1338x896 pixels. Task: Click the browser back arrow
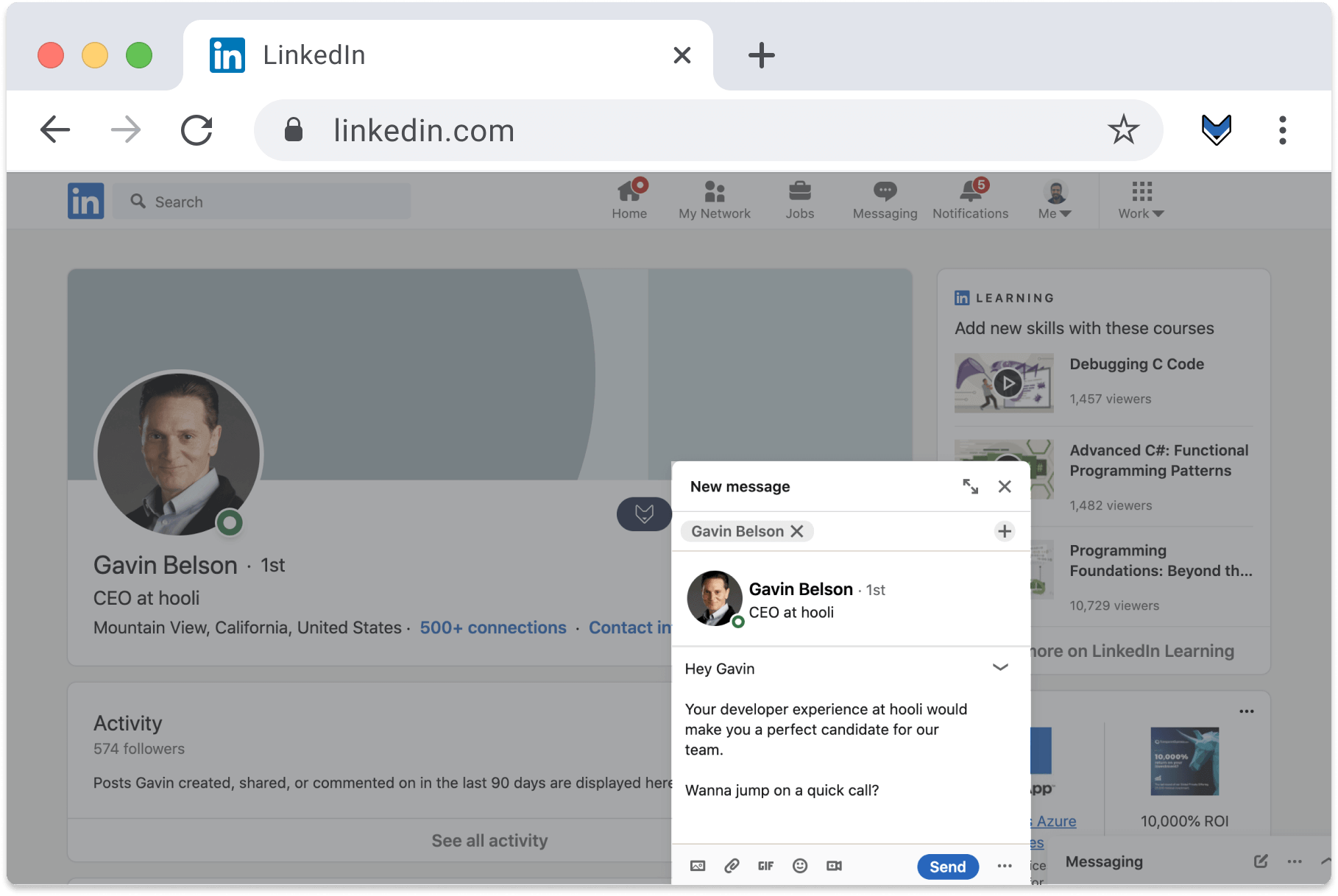pos(55,130)
